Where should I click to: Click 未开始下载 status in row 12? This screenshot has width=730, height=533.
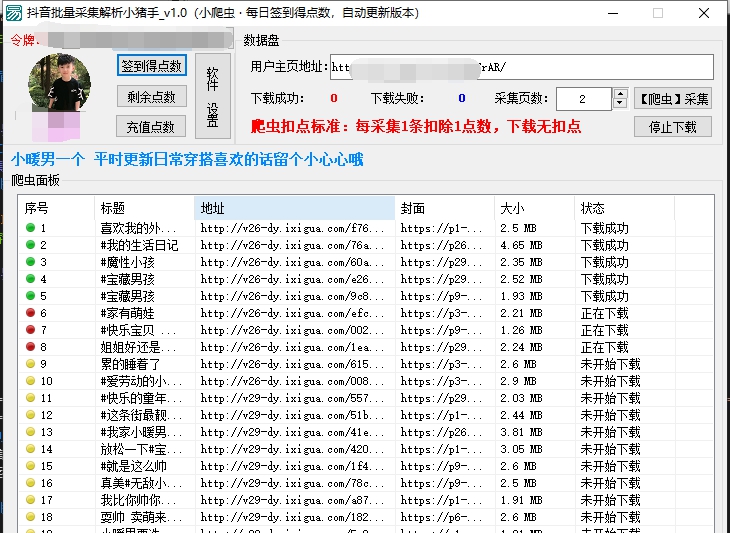(610, 415)
